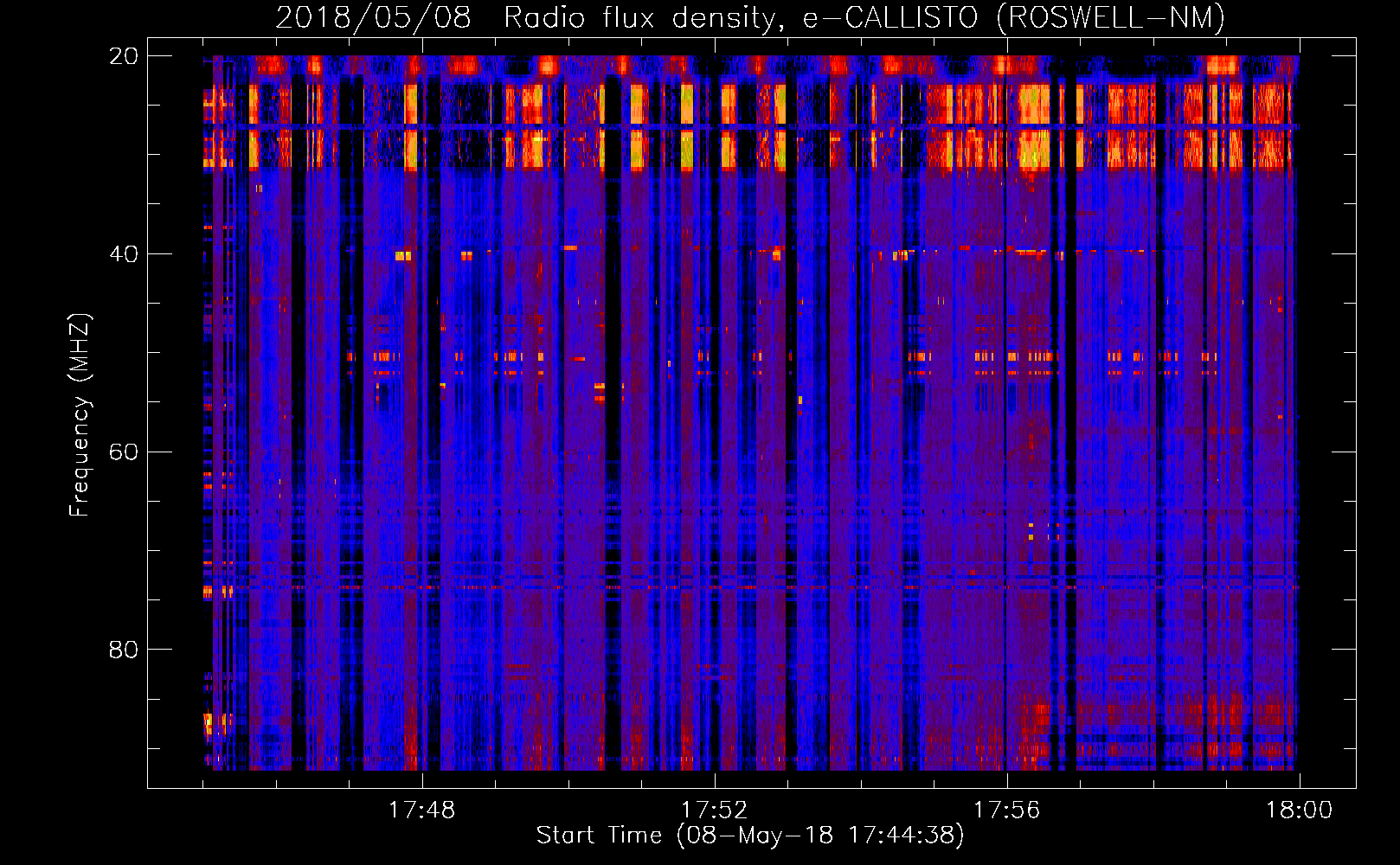Click the 'Start Time (08-May-18 17:44:38)' label
The width and height of the screenshot is (1400, 865).
point(750,836)
